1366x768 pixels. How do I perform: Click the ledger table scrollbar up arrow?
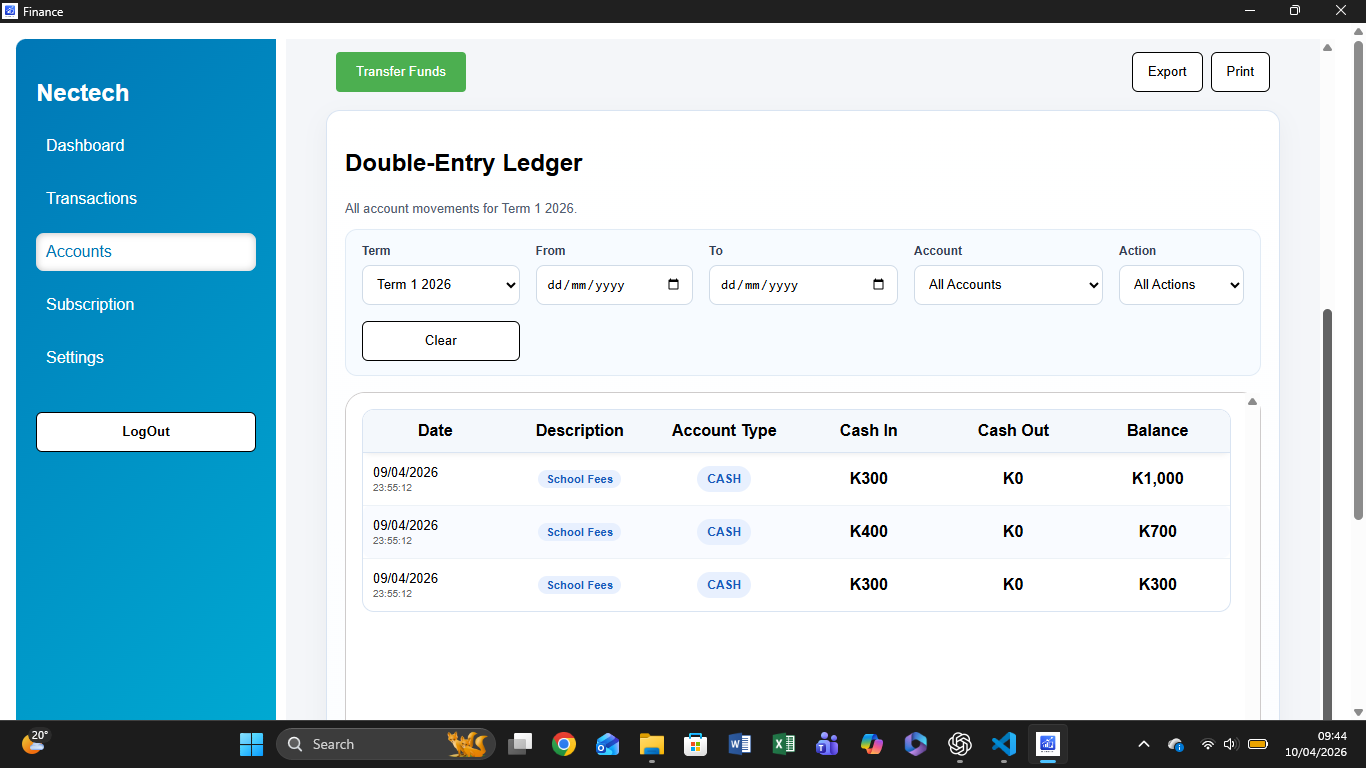[x=1251, y=401]
